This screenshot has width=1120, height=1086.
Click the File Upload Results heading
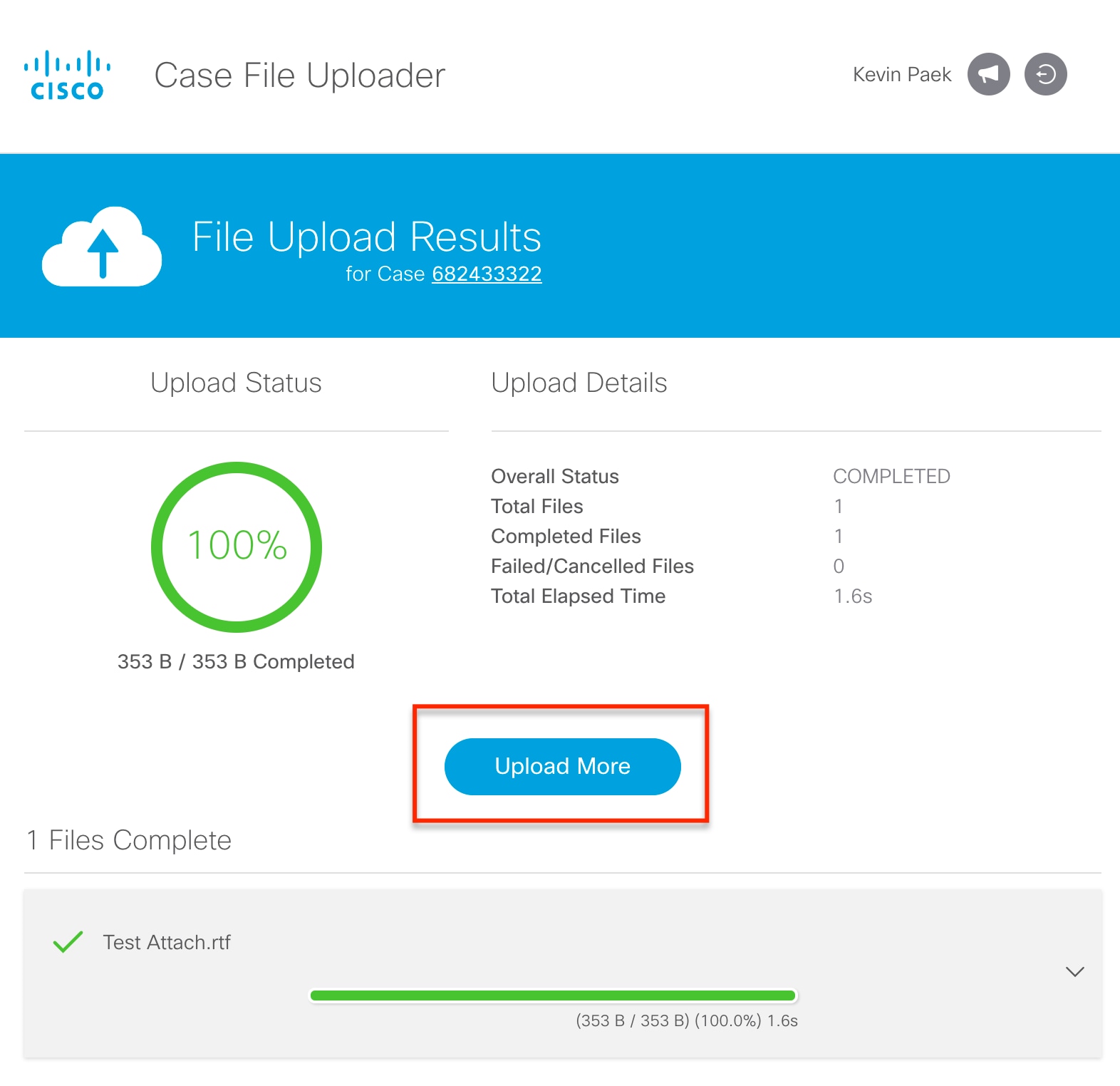coord(367,237)
